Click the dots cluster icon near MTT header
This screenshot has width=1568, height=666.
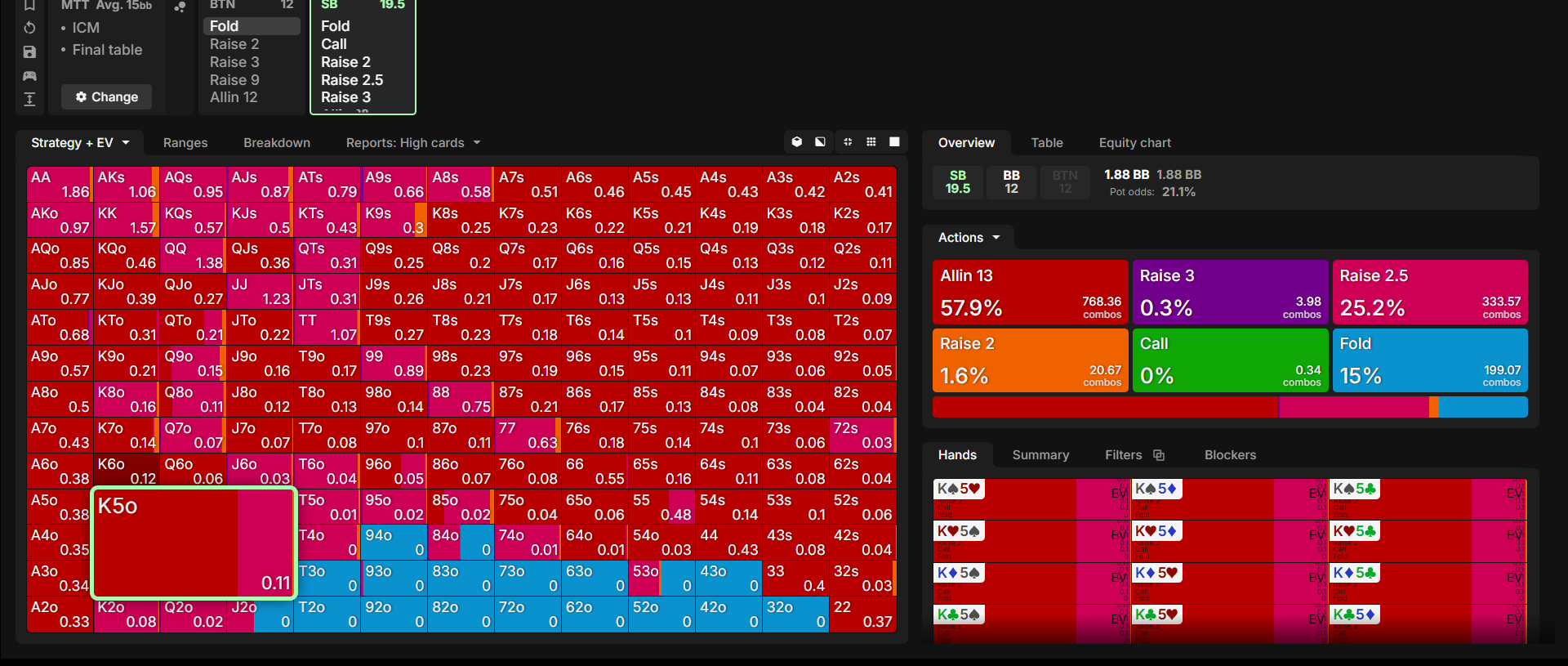pos(180,7)
